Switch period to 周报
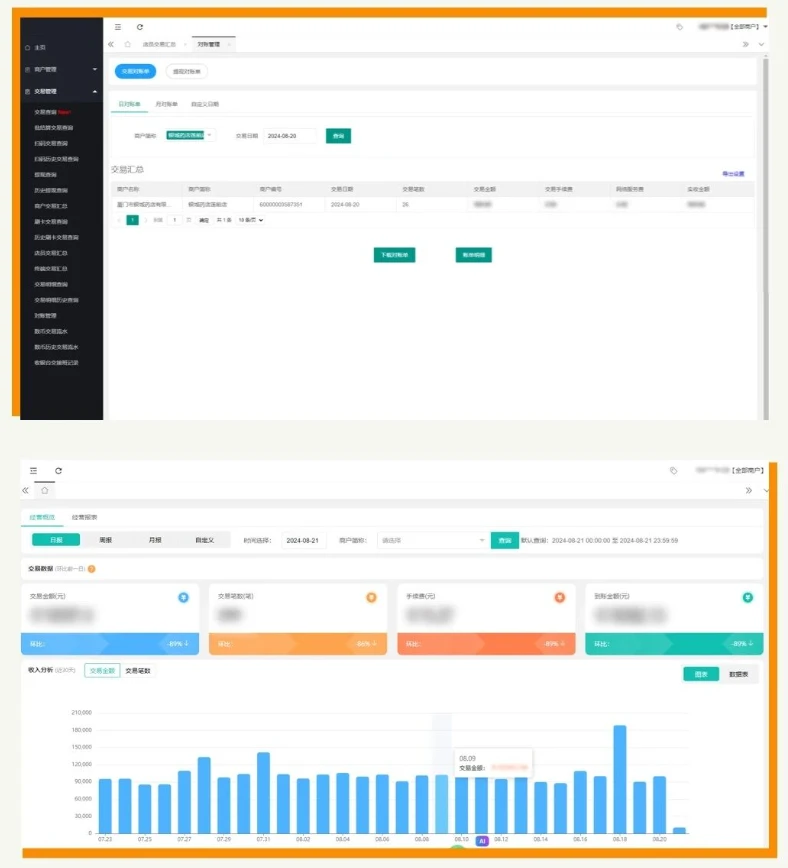This screenshot has height=868, width=788. (105, 540)
